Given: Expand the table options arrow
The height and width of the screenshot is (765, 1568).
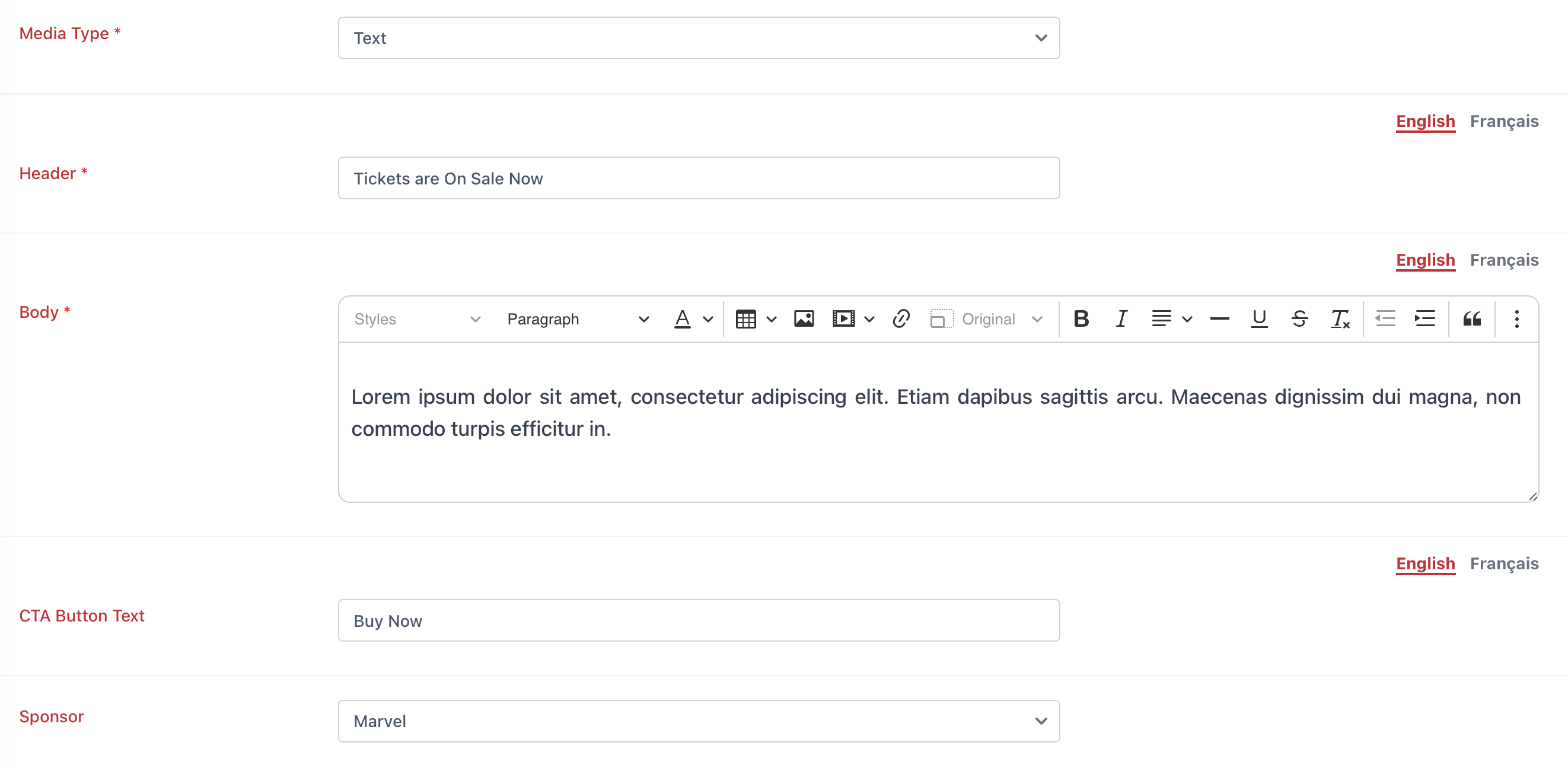Looking at the screenshot, I should coord(771,319).
